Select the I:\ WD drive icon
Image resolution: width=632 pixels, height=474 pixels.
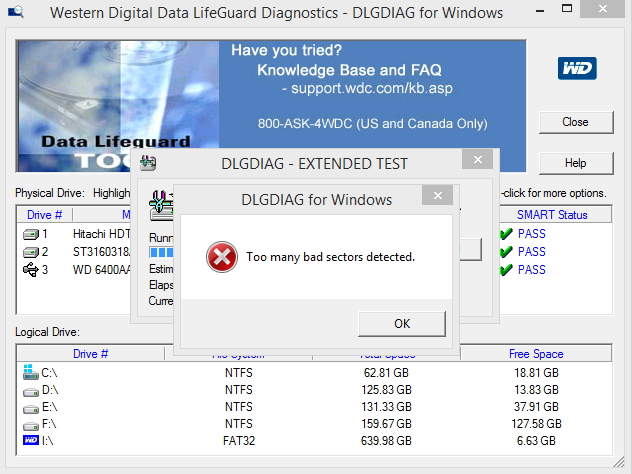31,440
